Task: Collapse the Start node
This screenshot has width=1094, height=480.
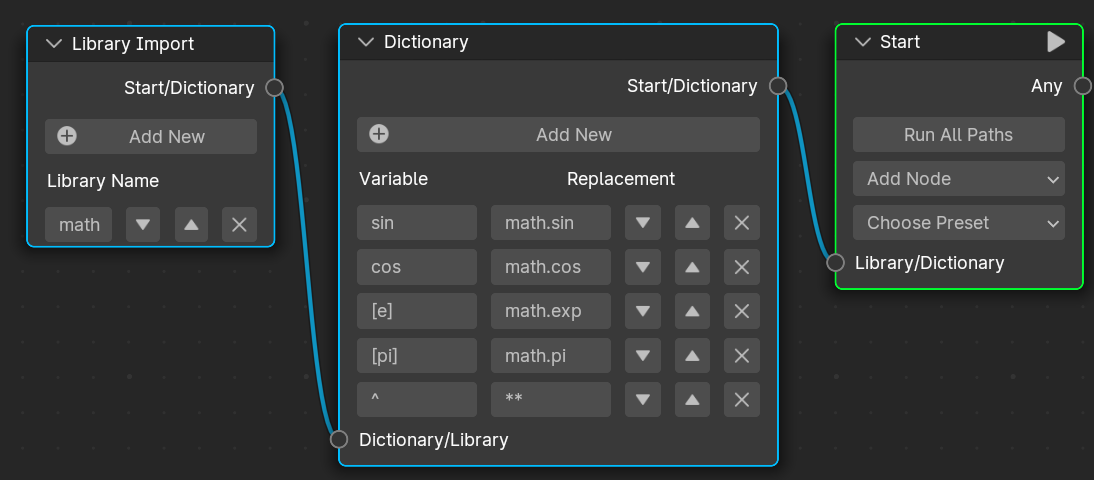Action: pos(862,42)
